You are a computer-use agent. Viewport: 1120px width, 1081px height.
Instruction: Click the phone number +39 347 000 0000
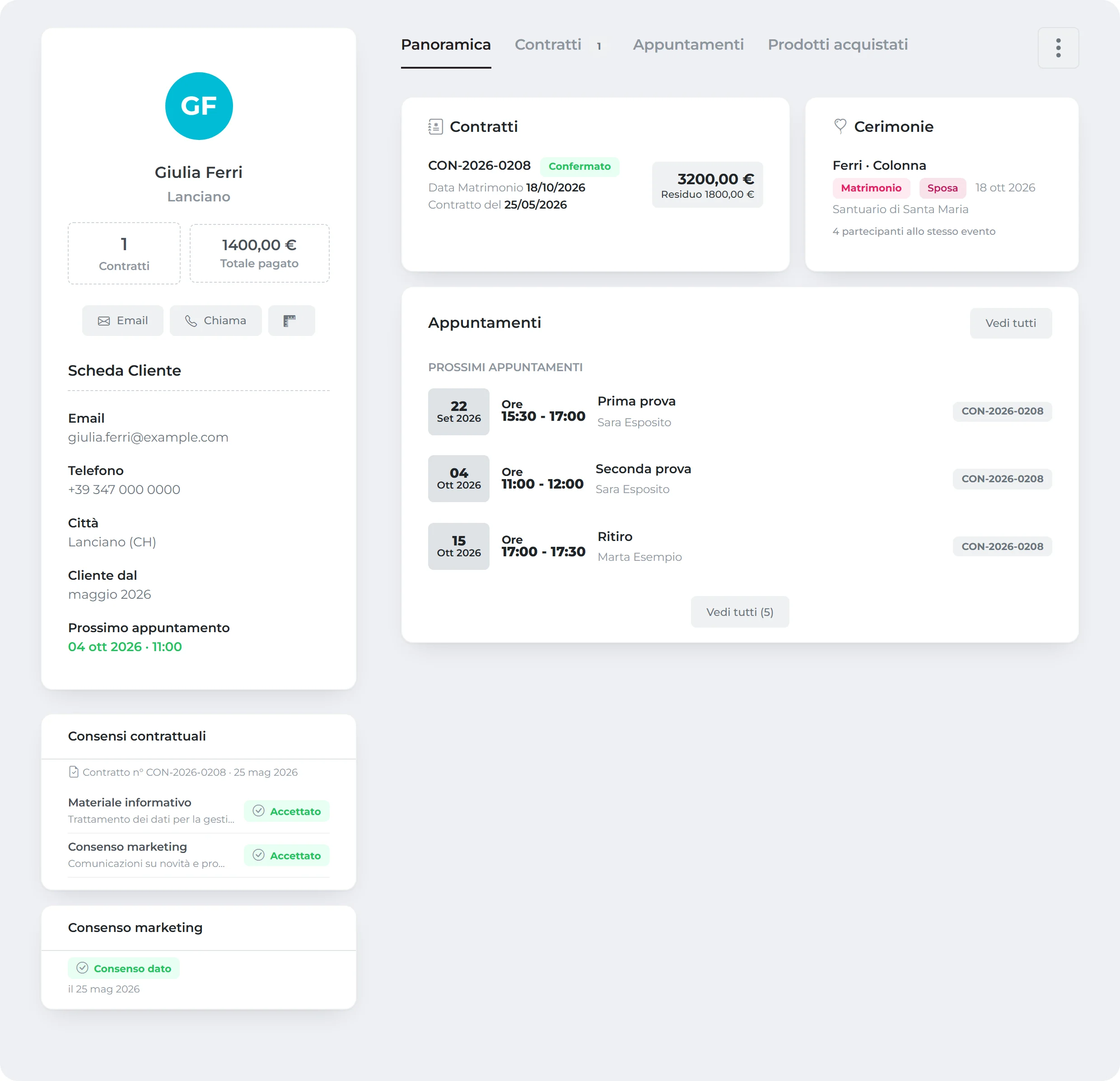(x=124, y=489)
